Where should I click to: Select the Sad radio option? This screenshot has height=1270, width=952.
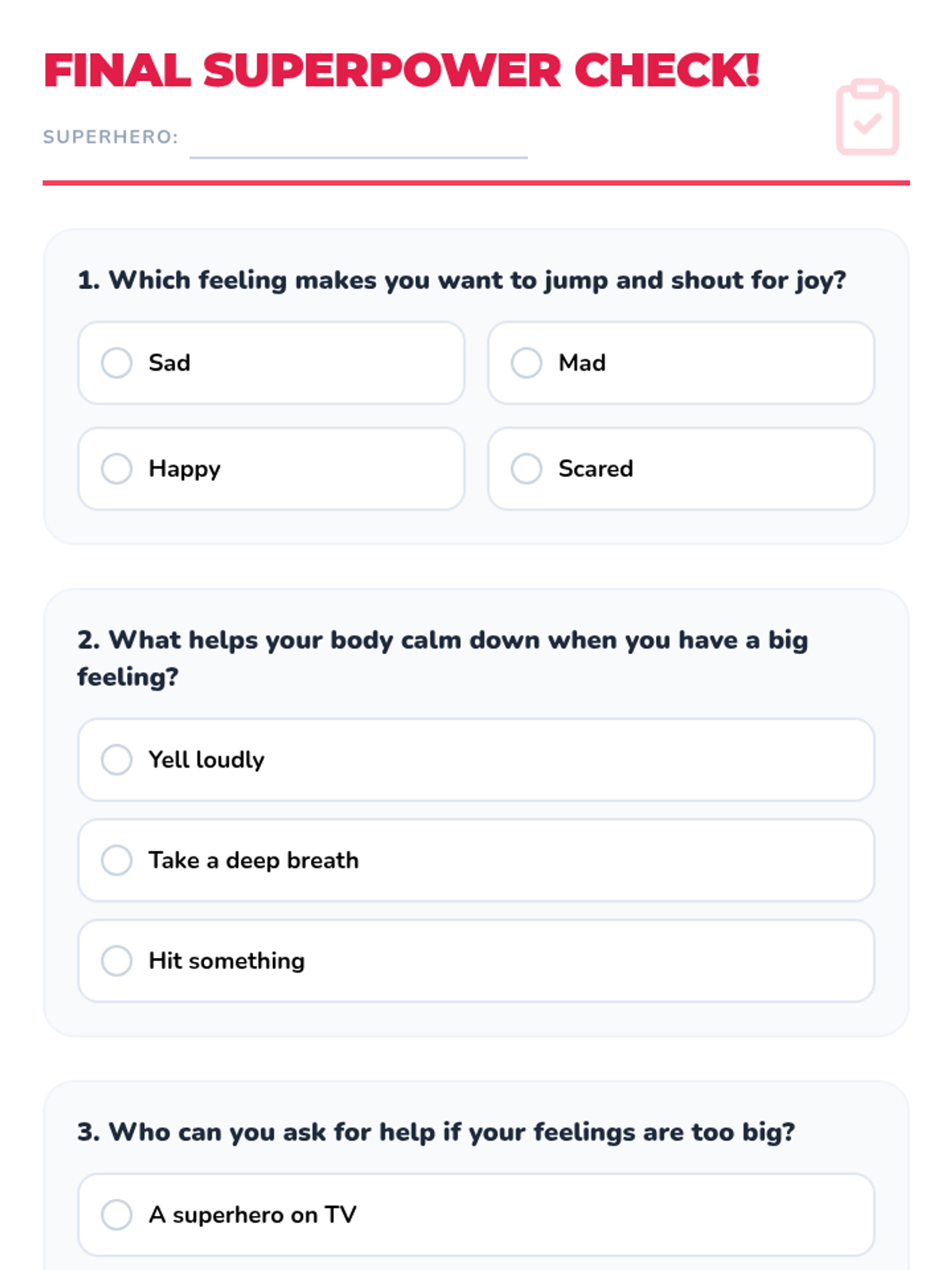(x=117, y=363)
